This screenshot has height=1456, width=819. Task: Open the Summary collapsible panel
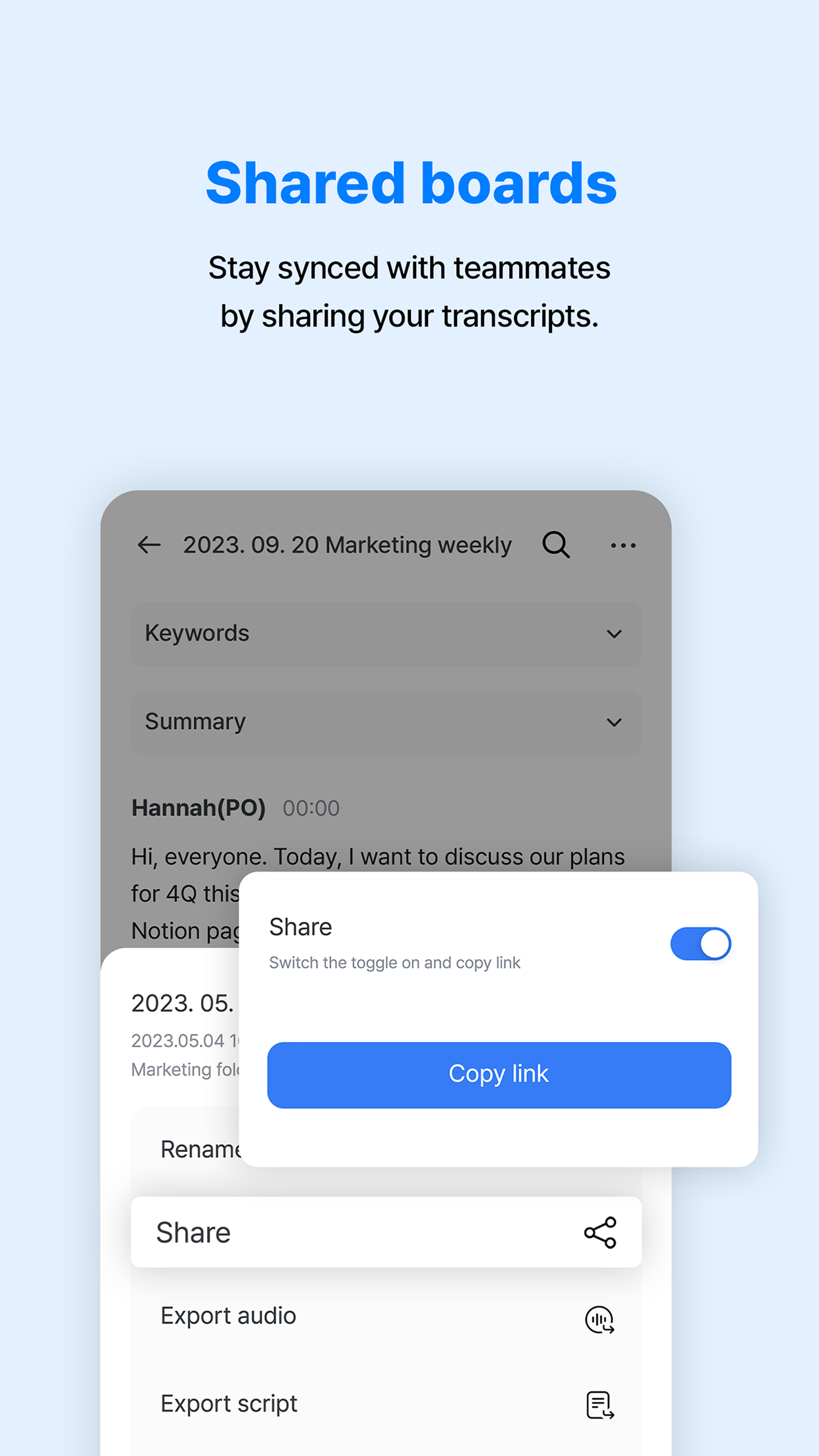tap(386, 722)
